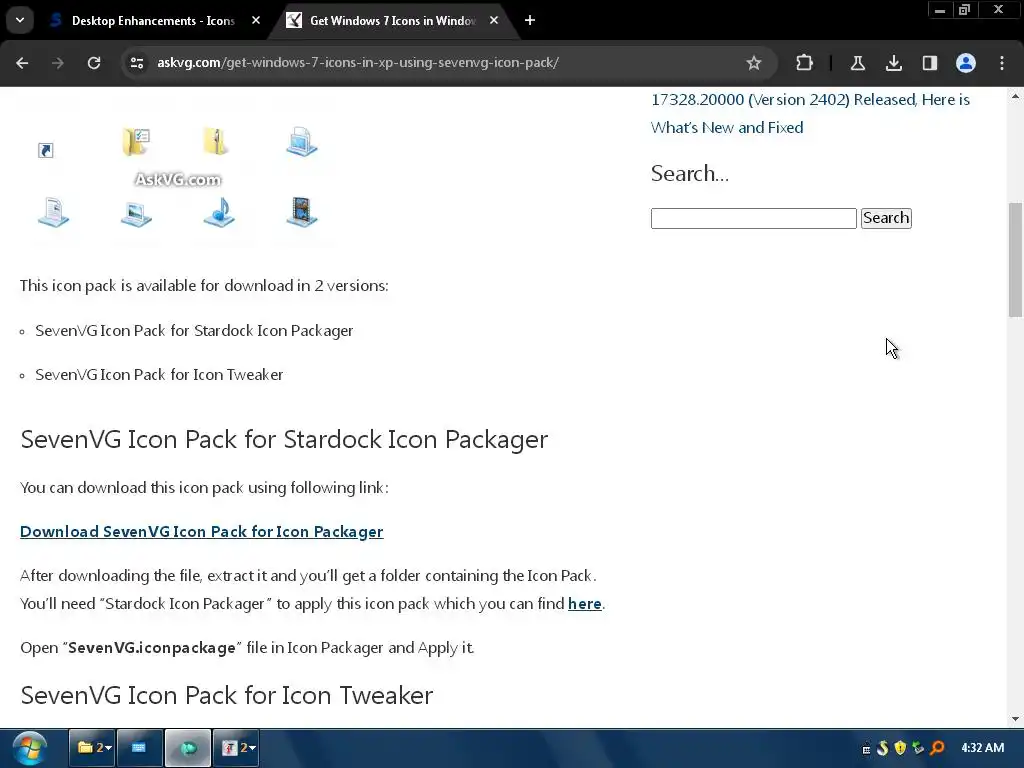Viewport: 1024px width, 768px height.
Task: Click the yellow shield tray icon
Action: (901, 748)
